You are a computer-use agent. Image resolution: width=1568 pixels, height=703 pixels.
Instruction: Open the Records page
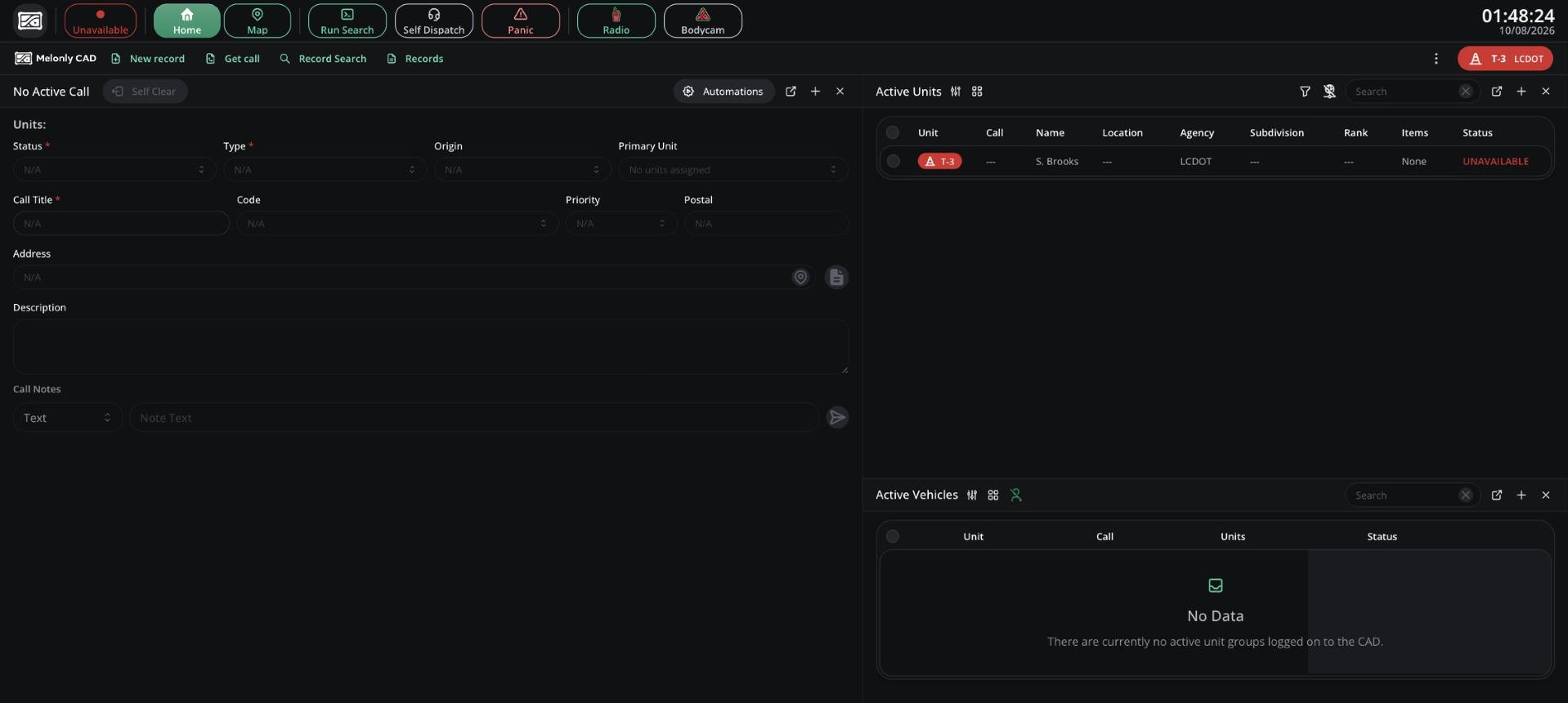coord(415,59)
